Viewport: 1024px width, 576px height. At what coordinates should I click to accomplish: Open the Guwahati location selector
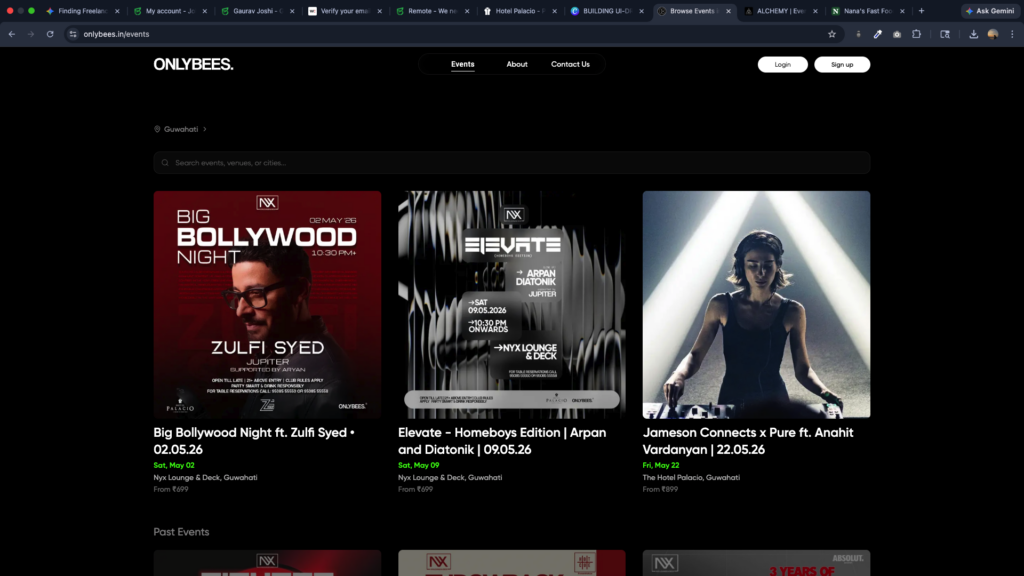coord(180,129)
